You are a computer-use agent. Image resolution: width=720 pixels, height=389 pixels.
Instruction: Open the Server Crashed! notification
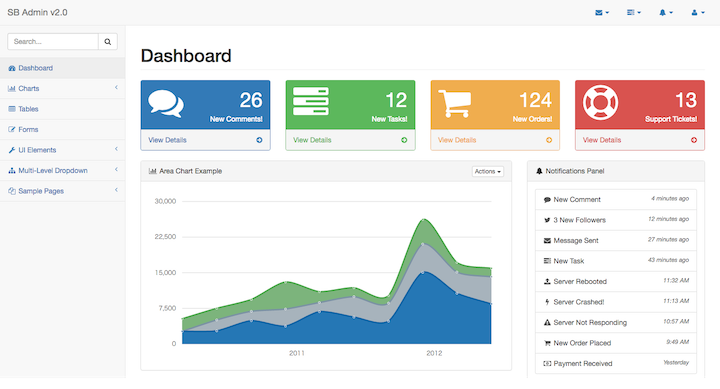pyautogui.click(x=616, y=302)
